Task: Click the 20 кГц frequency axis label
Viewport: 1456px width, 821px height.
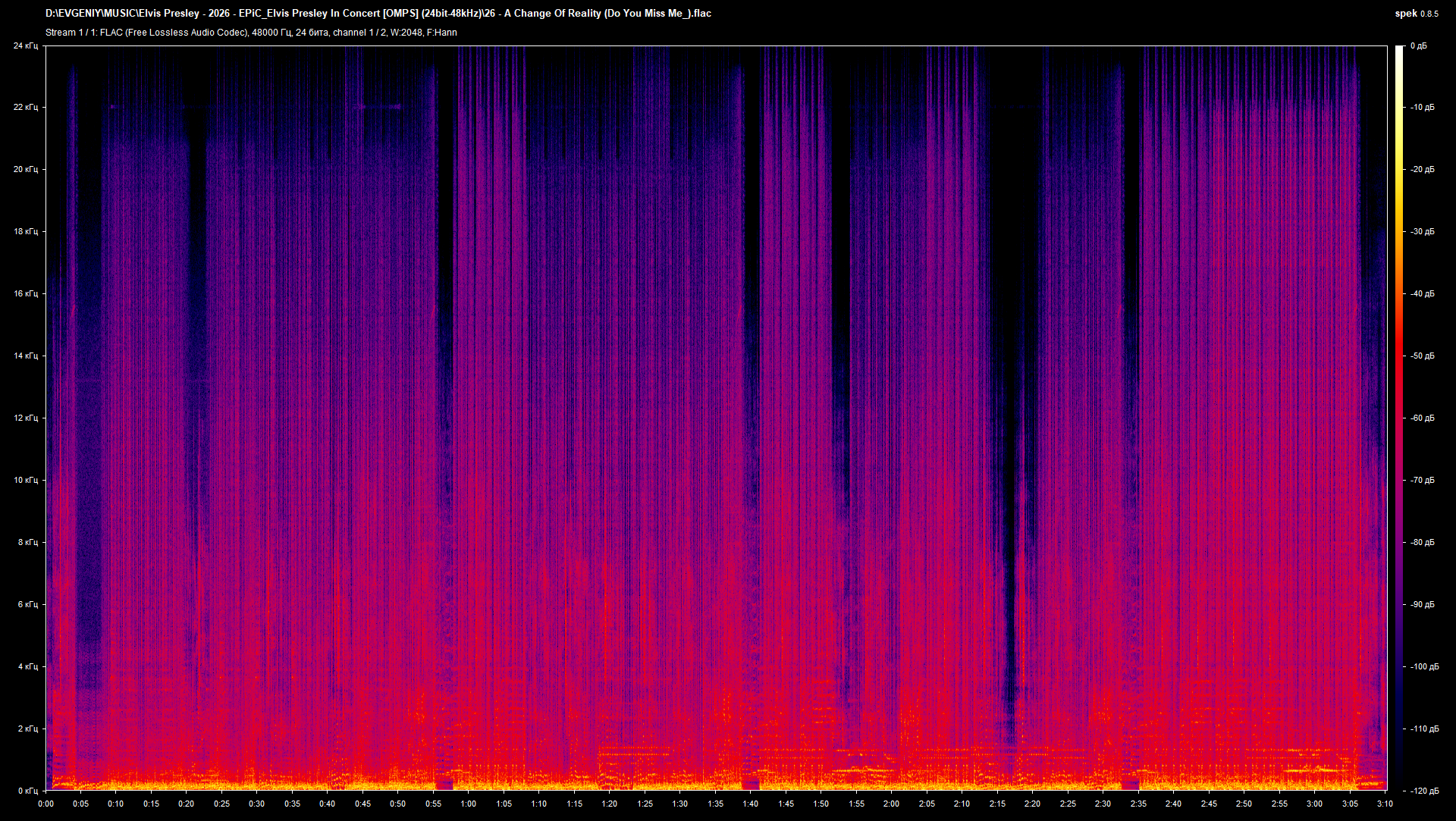Action: (26, 170)
